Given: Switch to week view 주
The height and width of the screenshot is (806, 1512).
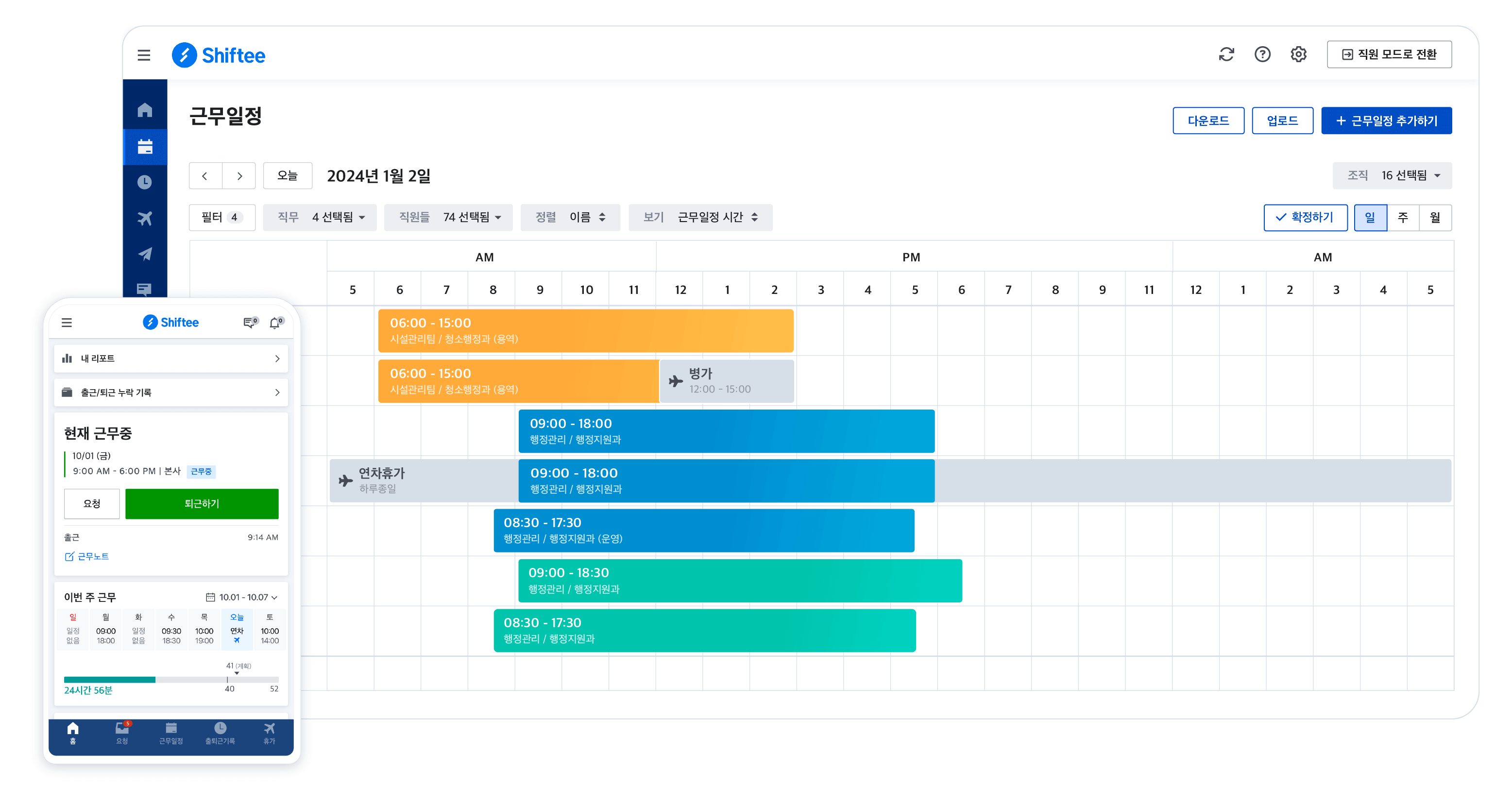Looking at the screenshot, I should [x=1403, y=217].
